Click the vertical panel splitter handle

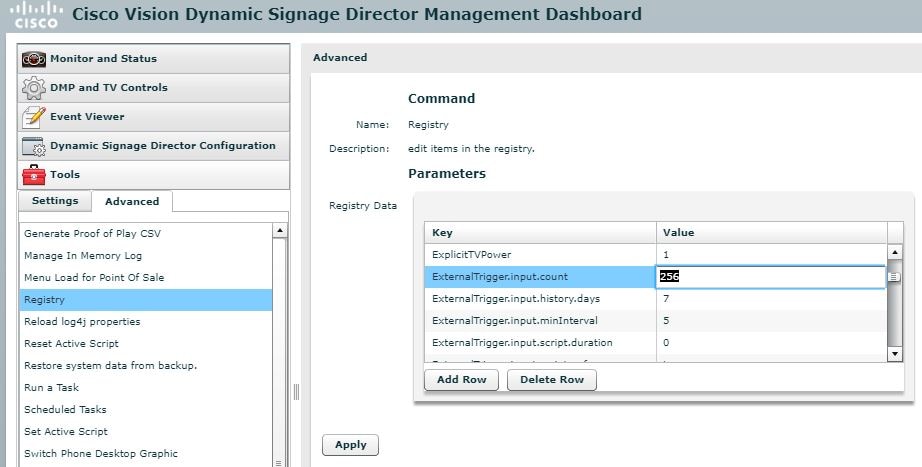tap(296, 392)
